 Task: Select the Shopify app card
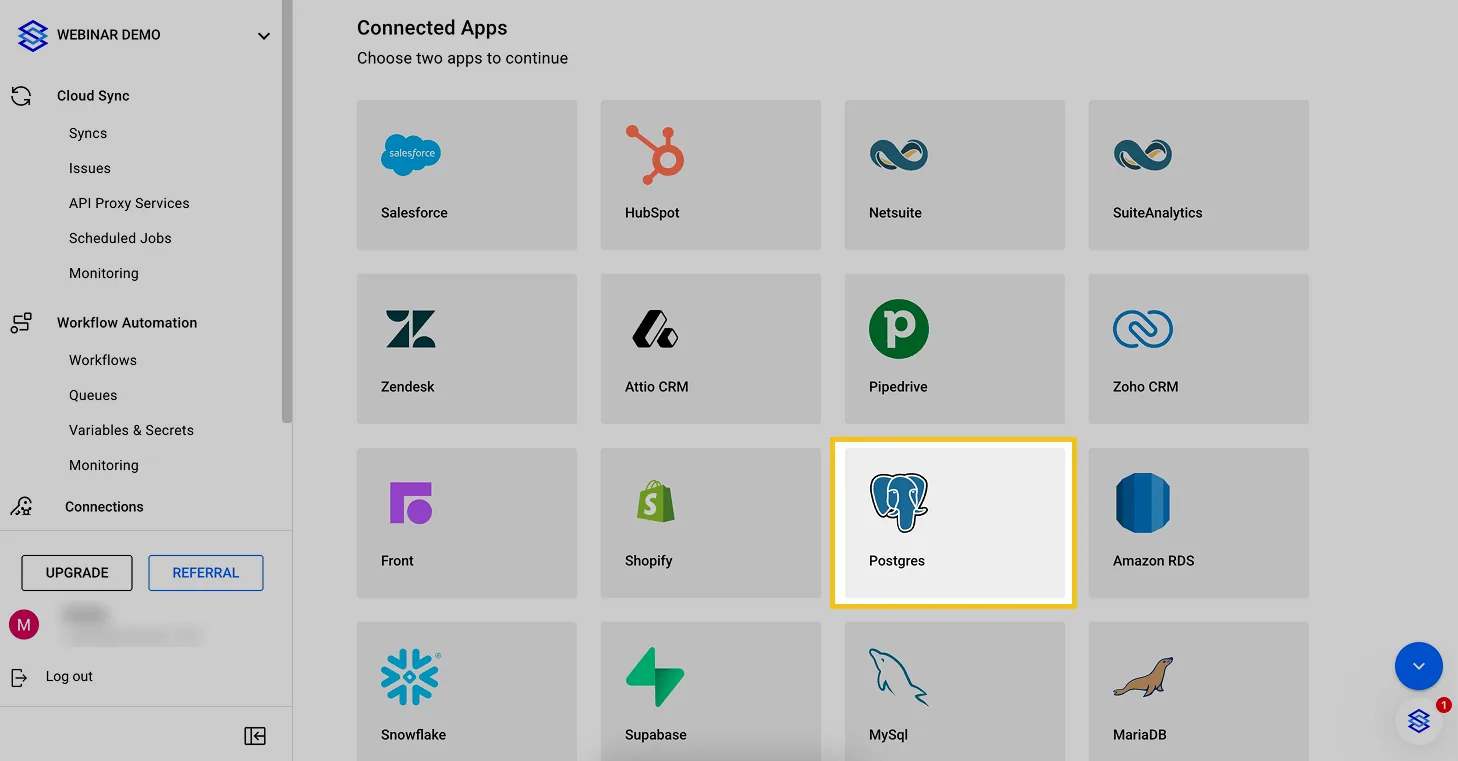pos(711,523)
